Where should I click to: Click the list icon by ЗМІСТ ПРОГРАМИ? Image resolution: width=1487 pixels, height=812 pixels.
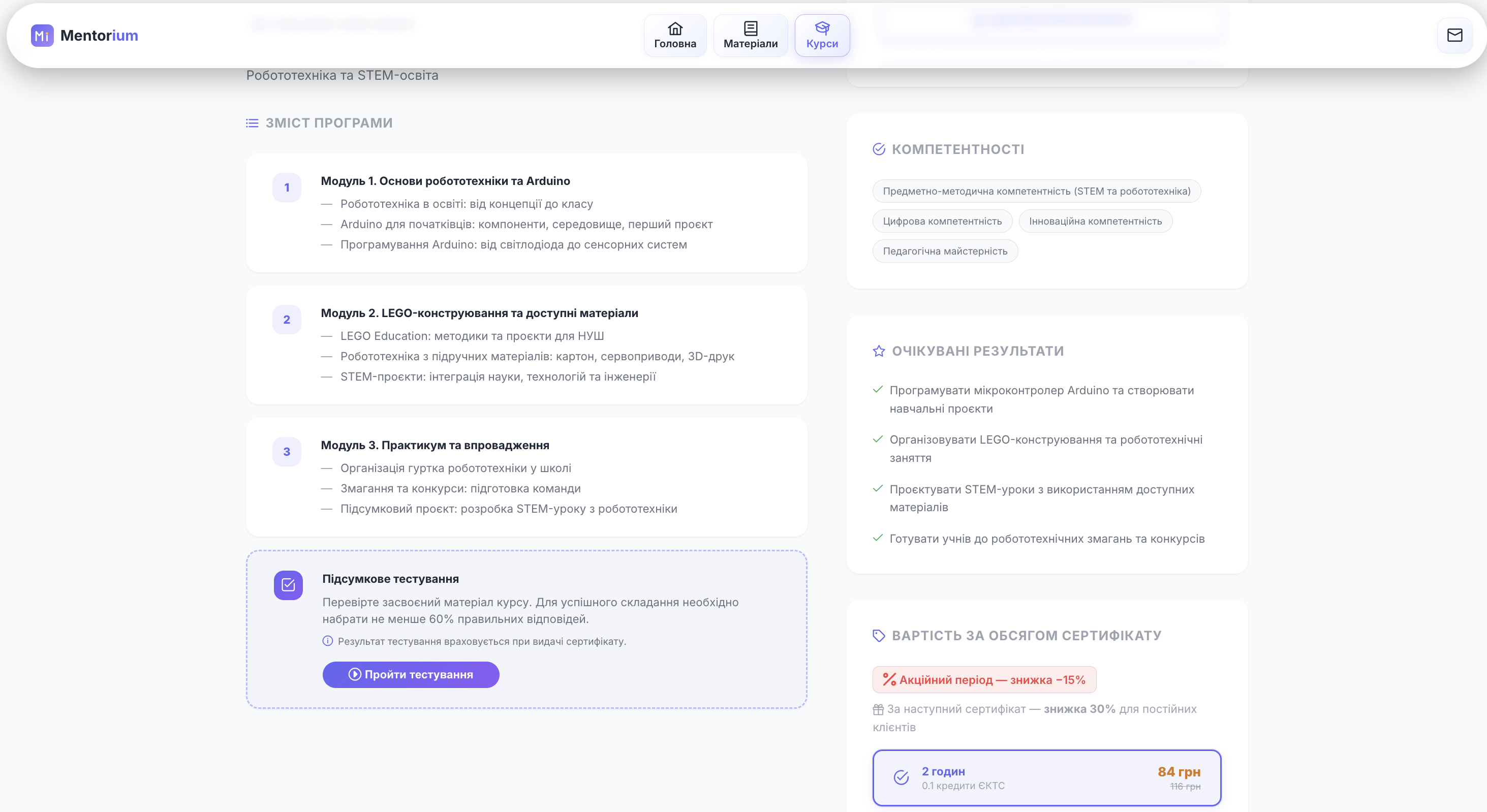click(x=252, y=123)
